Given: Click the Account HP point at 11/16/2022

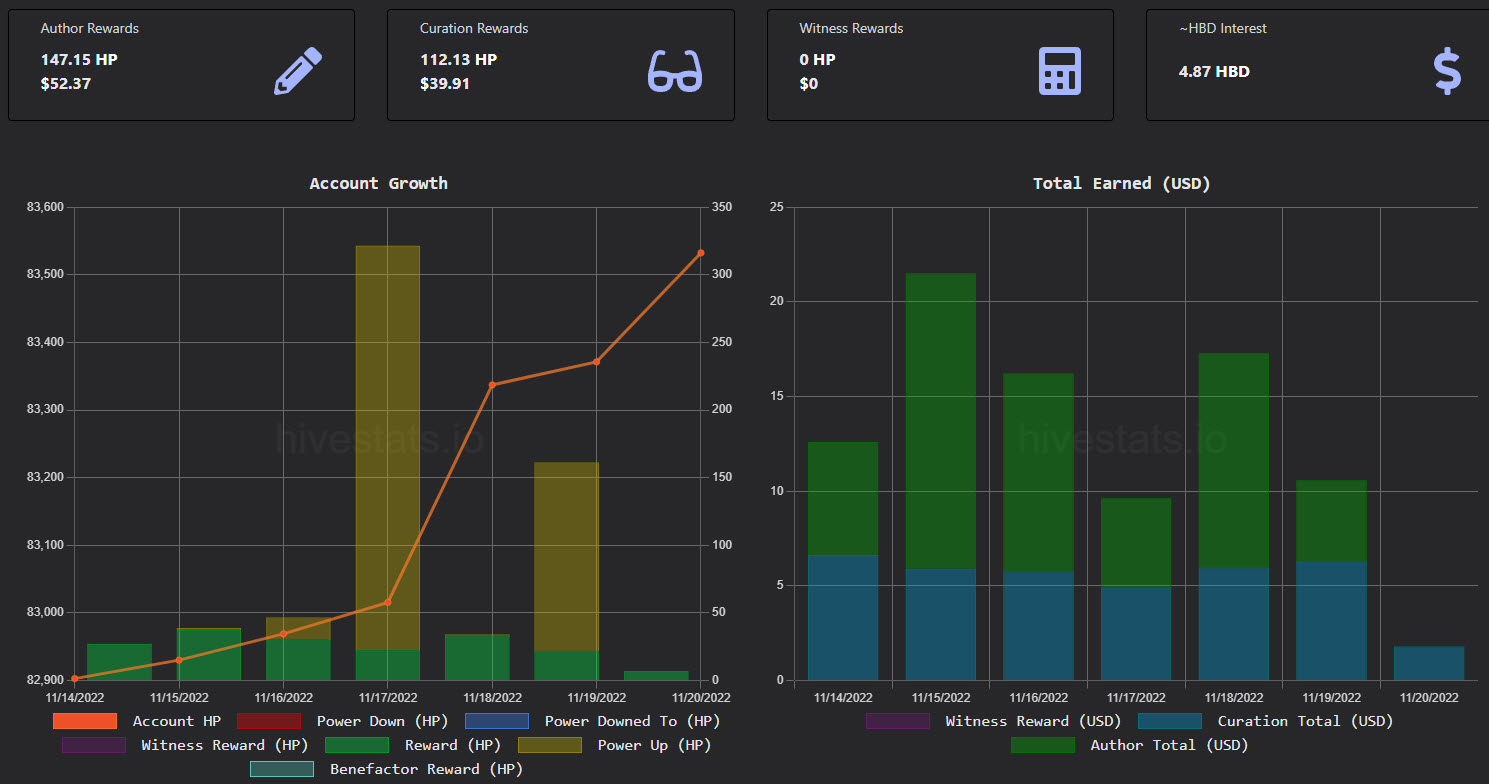Looking at the screenshot, I should pyautogui.click(x=283, y=634).
